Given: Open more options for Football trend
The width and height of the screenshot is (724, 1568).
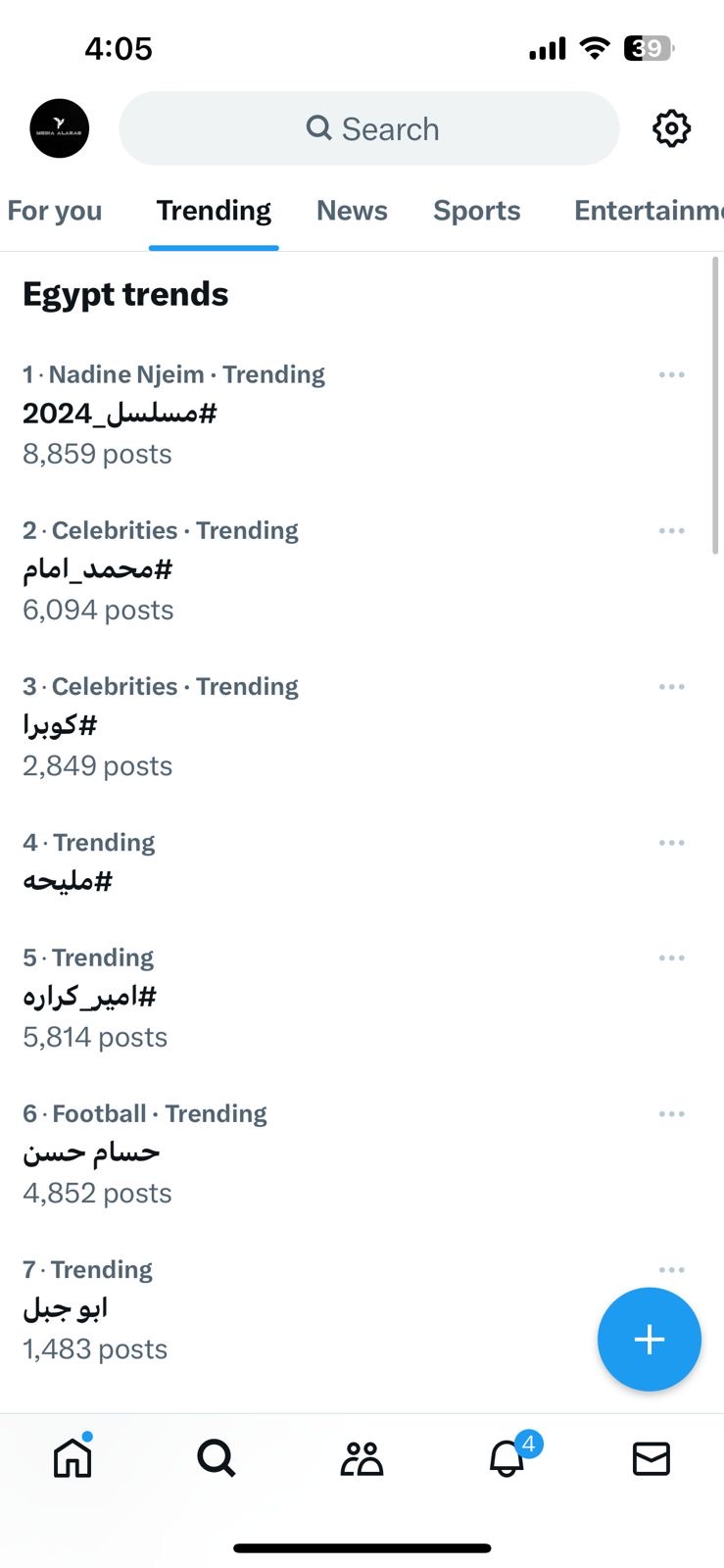Looking at the screenshot, I should pos(671,1114).
